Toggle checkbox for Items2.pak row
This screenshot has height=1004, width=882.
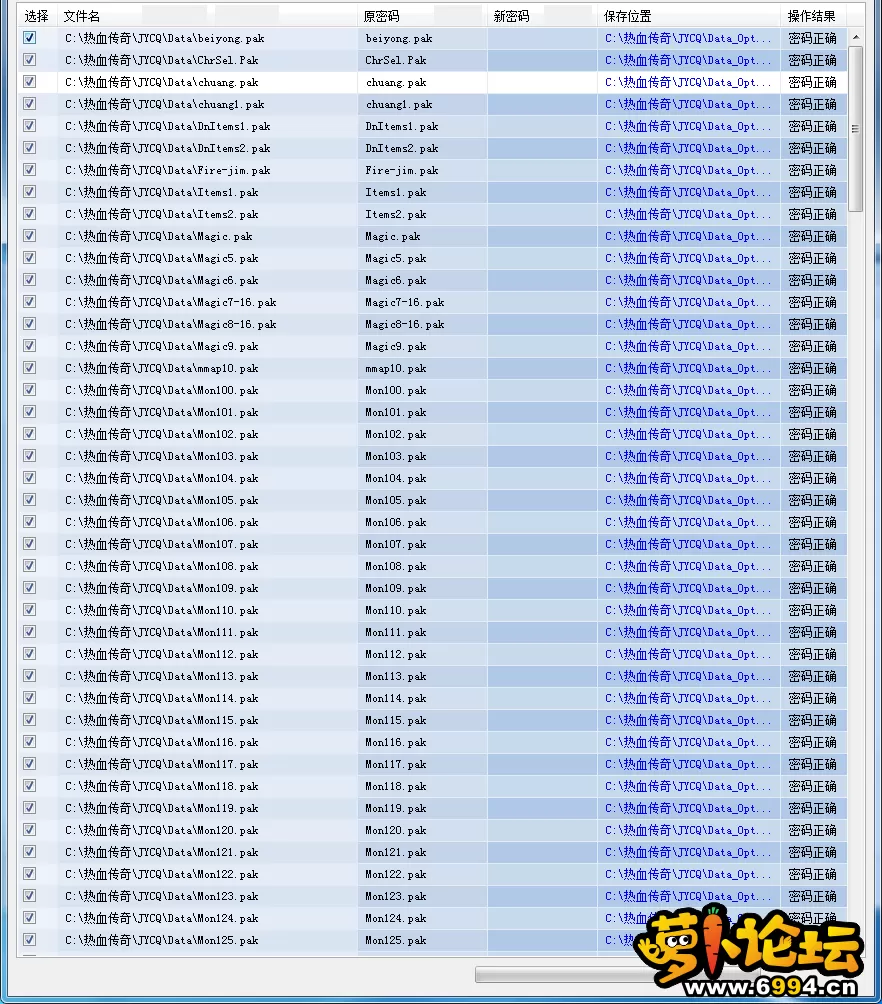pos(29,214)
